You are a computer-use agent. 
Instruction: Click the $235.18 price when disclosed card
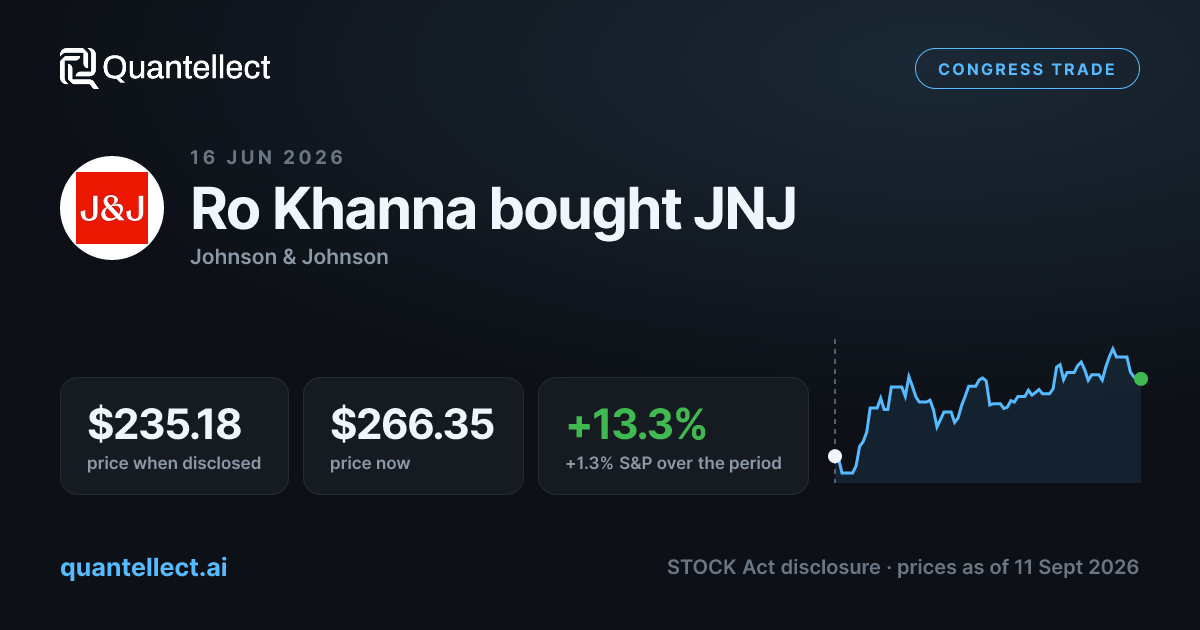coord(174,436)
